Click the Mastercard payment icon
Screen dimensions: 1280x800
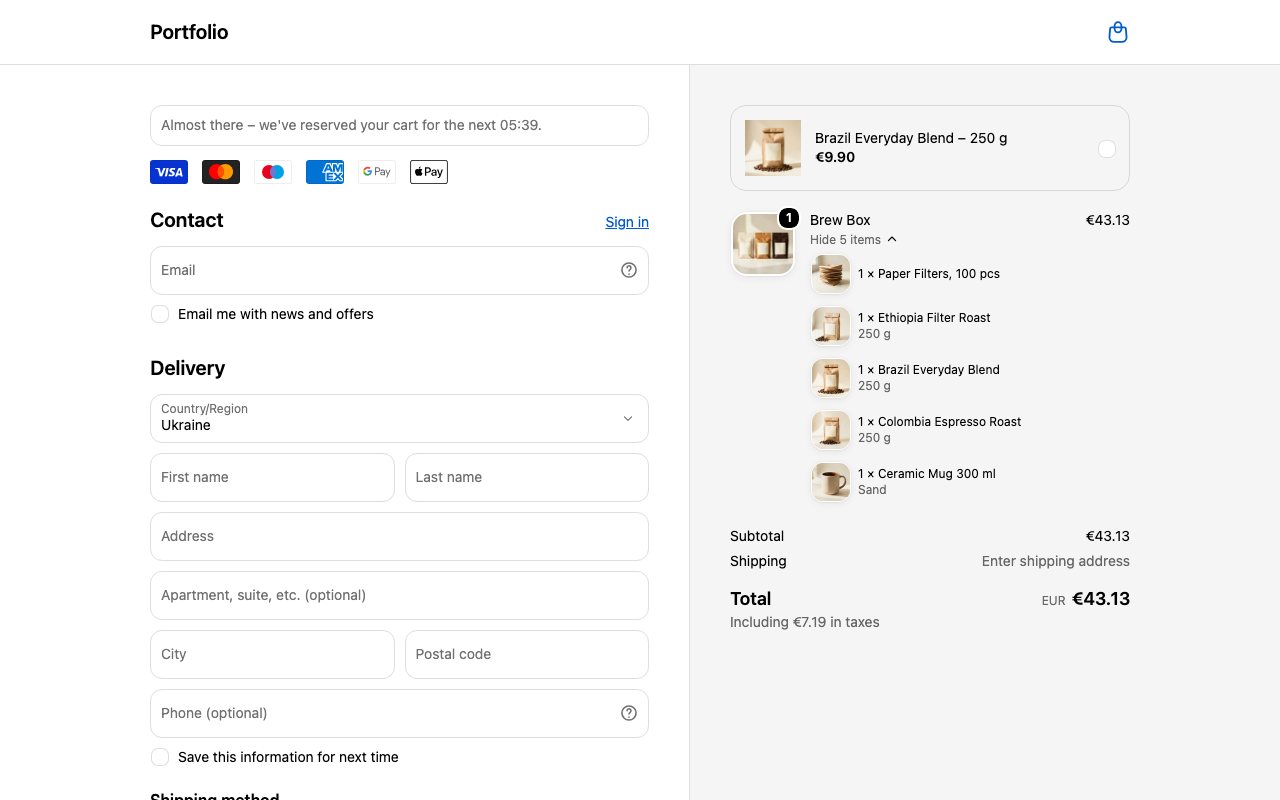(x=221, y=172)
